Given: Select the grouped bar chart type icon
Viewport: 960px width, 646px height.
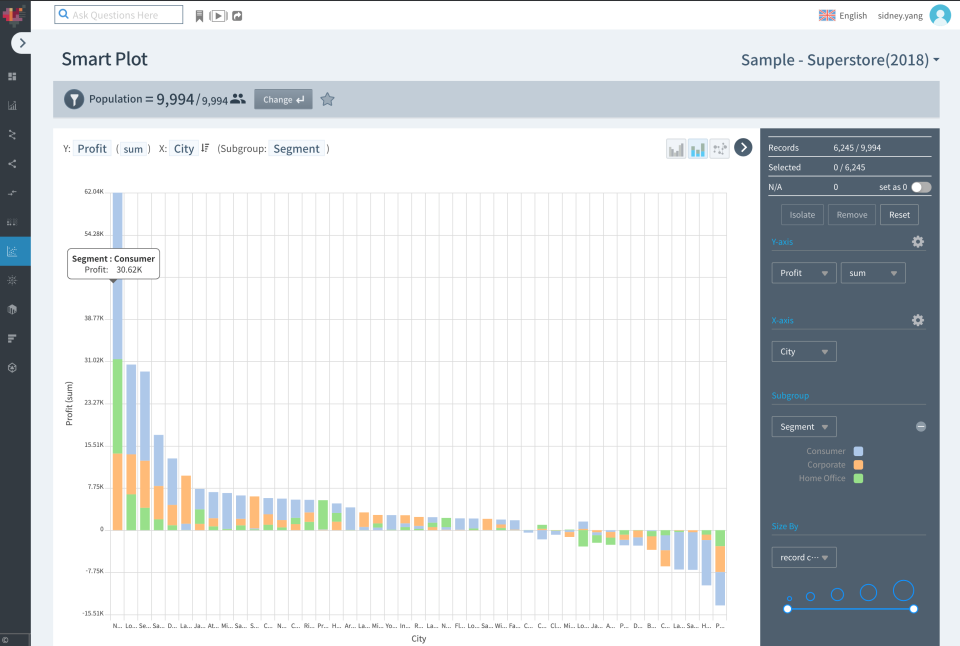Looking at the screenshot, I should 676,148.
